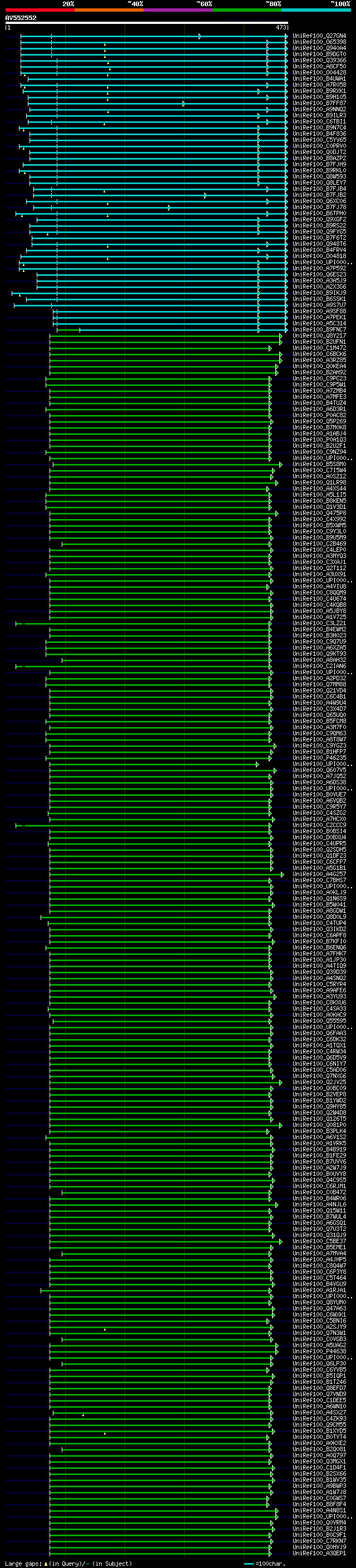This screenshot has width=356, height=1568.
Task: Select the UniRef100_Q8Y217 label
Action: [x=319, y=336]
